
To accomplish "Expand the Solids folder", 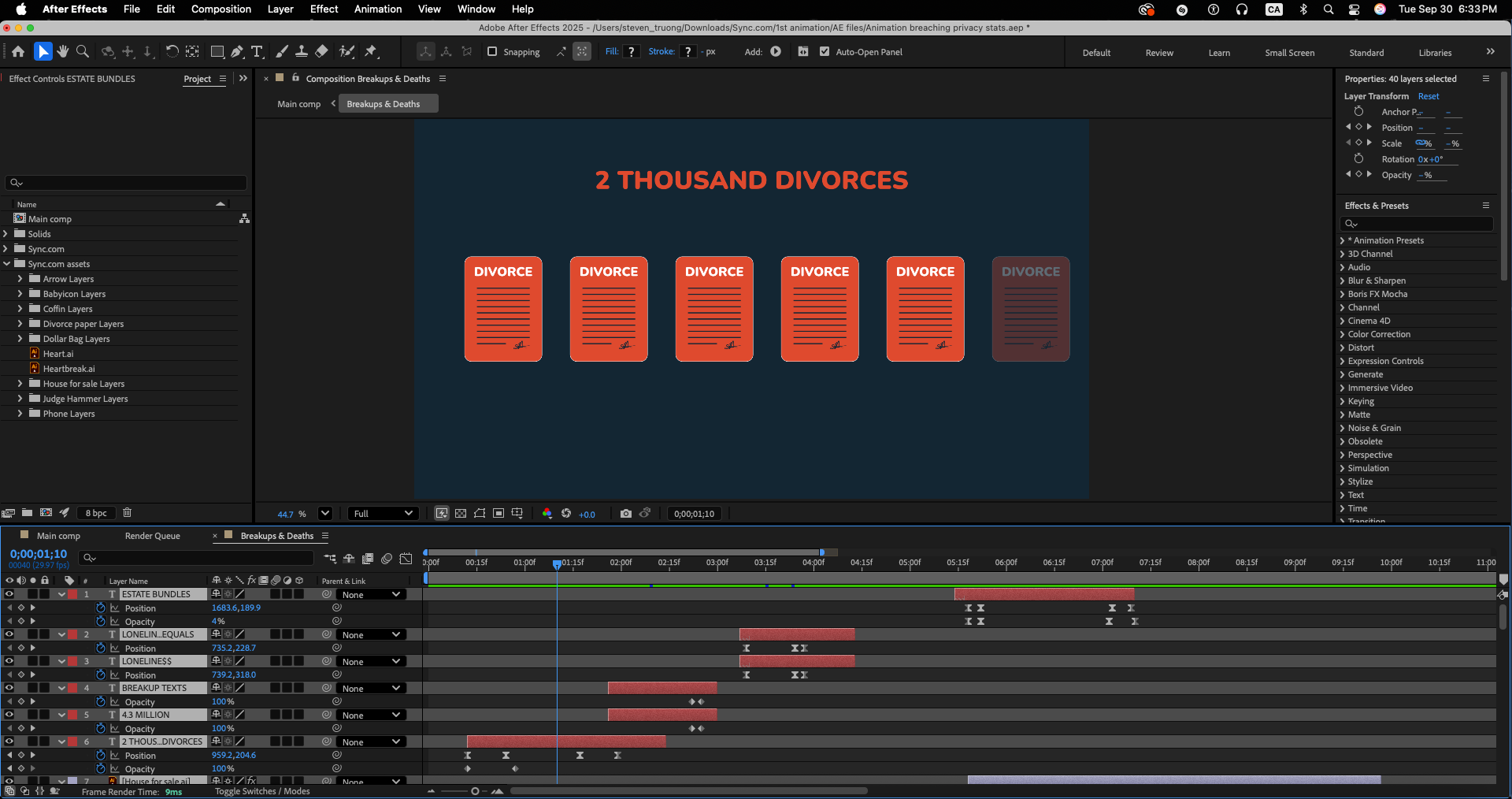I will [6, 234].
